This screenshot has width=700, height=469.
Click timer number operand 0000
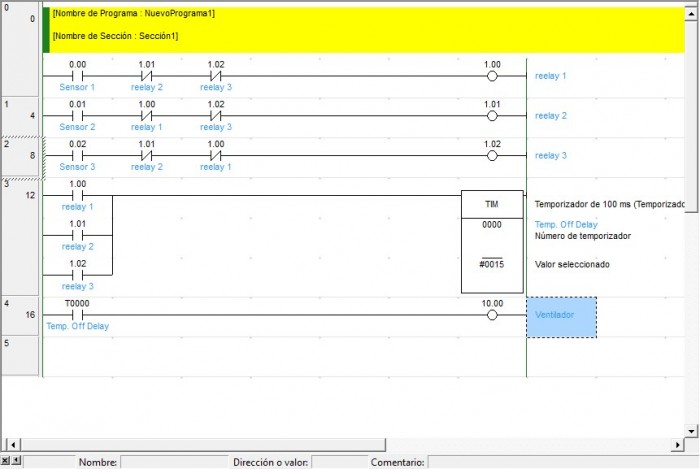click(492, 224)
